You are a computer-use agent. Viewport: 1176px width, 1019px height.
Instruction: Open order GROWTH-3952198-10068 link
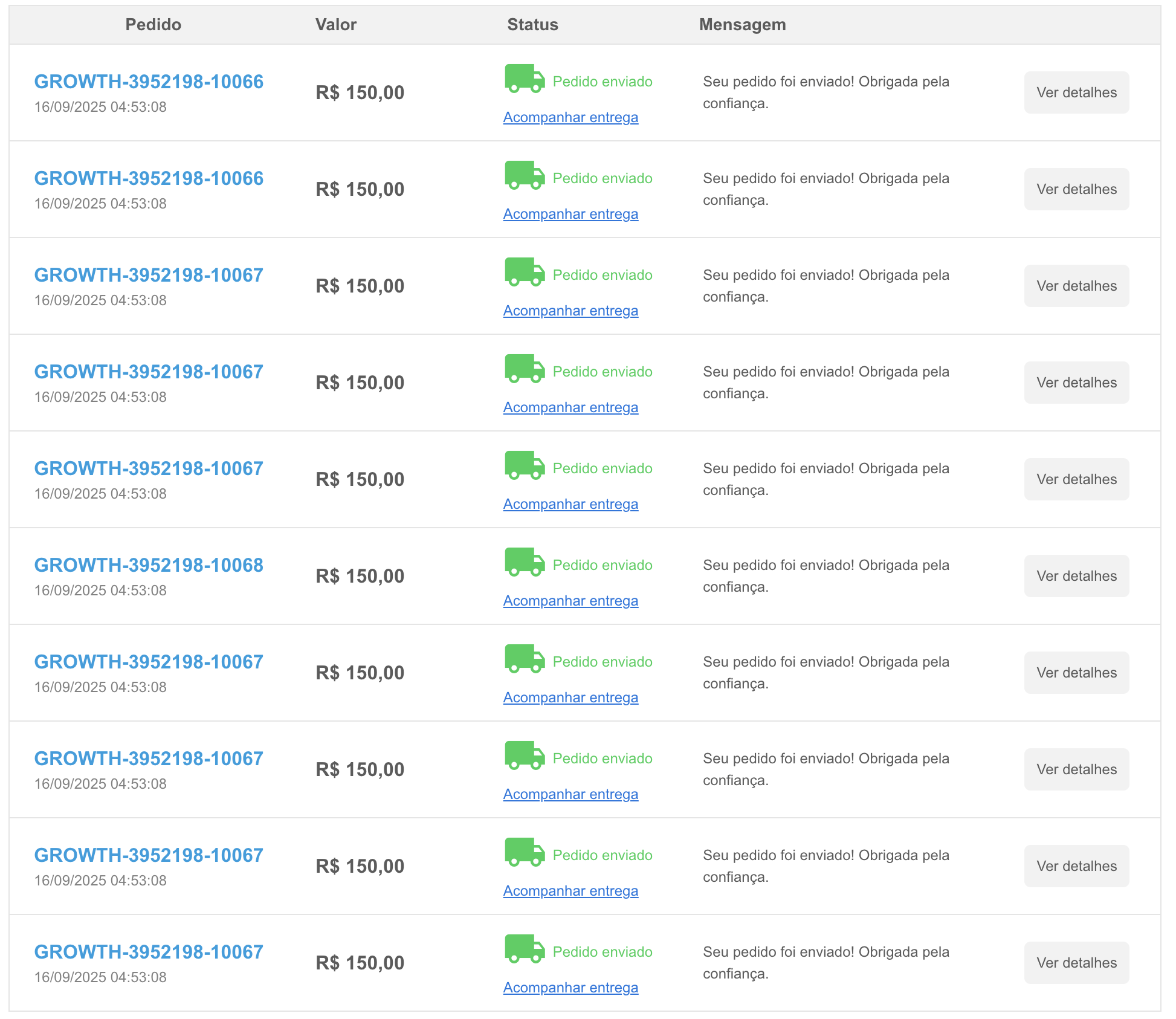click(149, 565)
